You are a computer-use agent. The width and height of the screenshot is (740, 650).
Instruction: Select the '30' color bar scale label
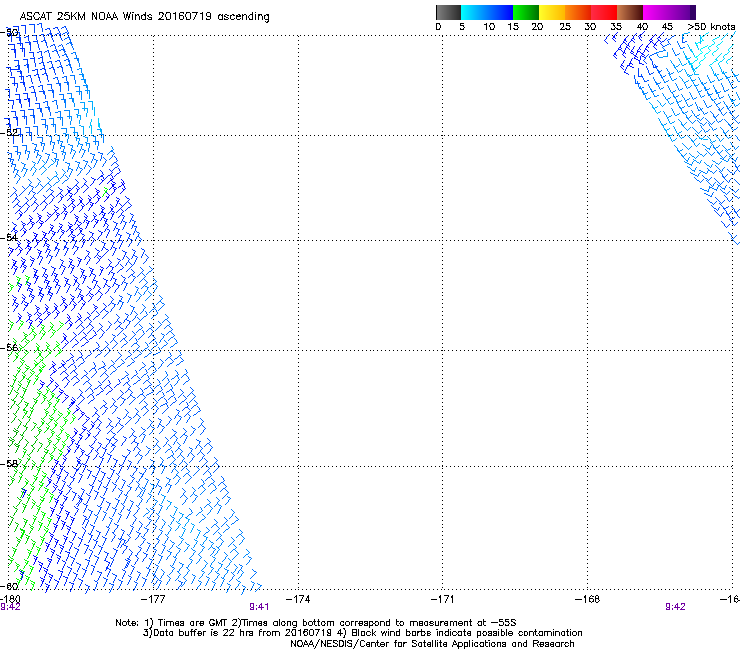click(x=590, y=27)
